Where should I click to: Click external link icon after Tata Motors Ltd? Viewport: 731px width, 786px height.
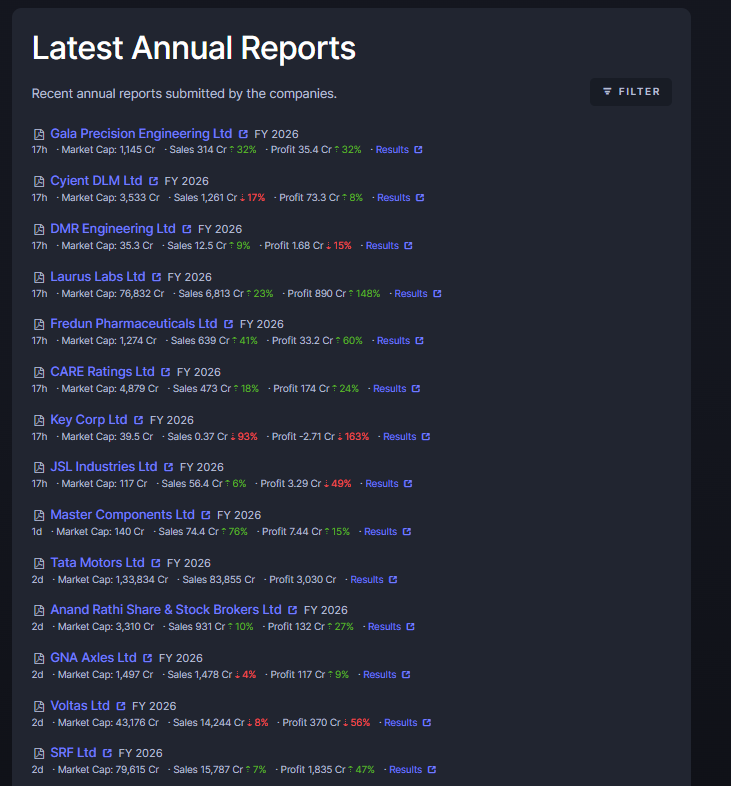click(155, 564)
